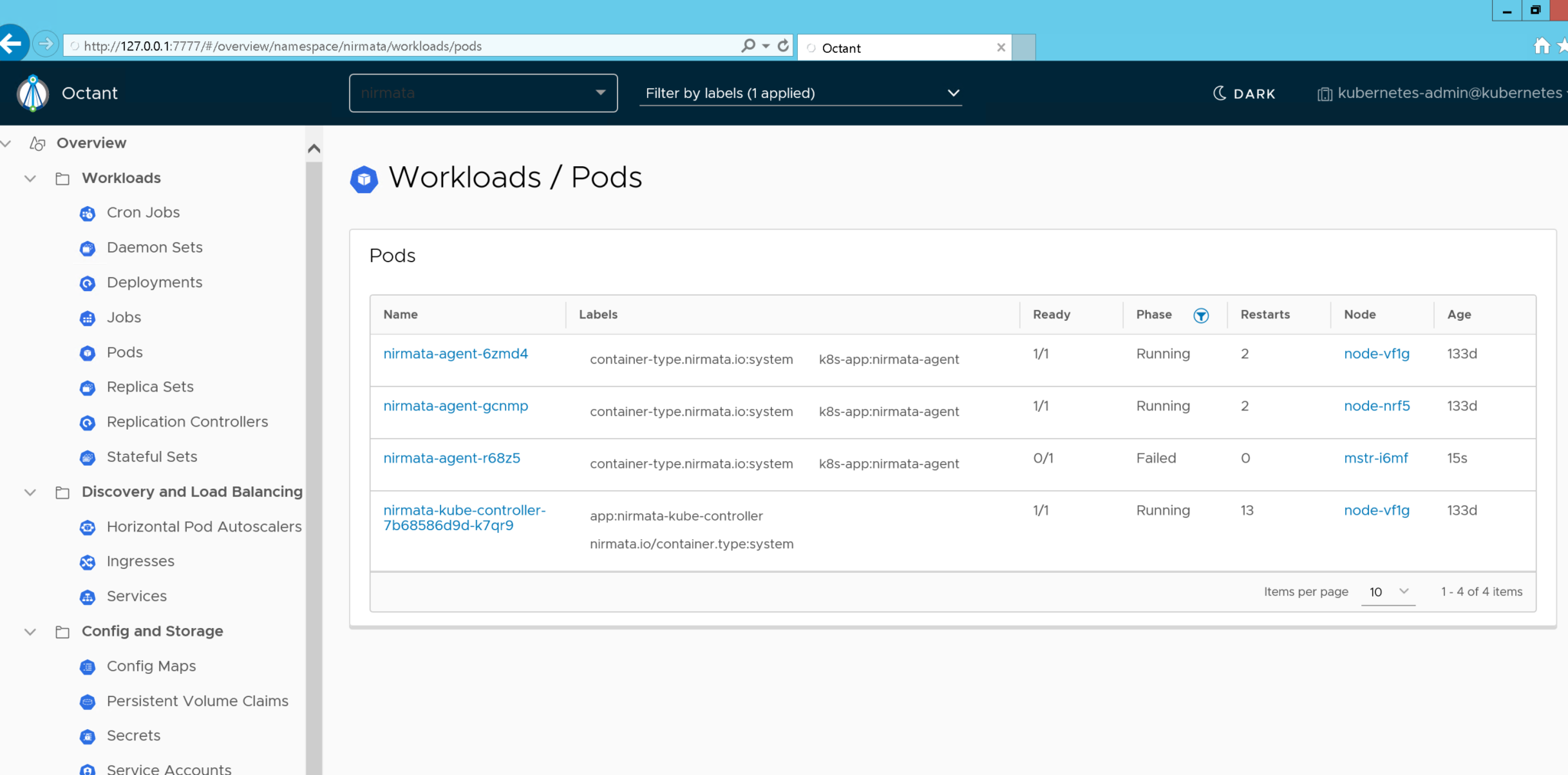Select the Replica Sets icon
Screen dimensions: 1568x775
coord(87,387)
